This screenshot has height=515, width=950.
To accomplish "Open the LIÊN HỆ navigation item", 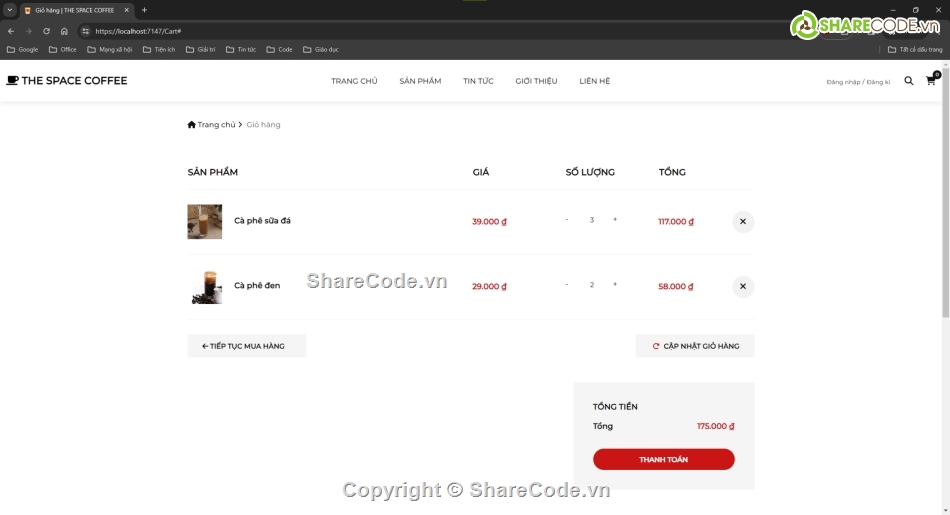I will (594, 81).
